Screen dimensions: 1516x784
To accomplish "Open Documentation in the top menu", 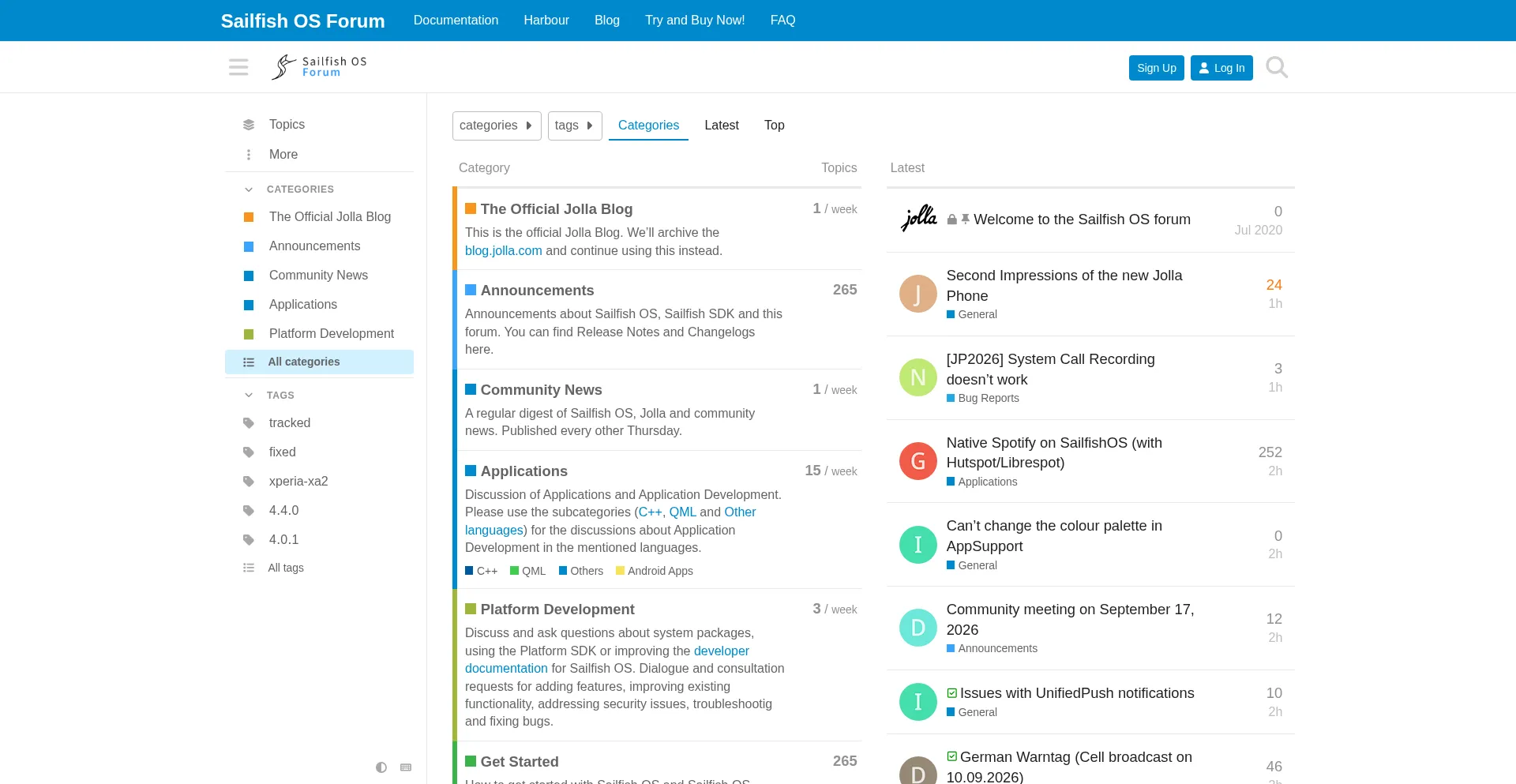I will click(x=456, y=21).
